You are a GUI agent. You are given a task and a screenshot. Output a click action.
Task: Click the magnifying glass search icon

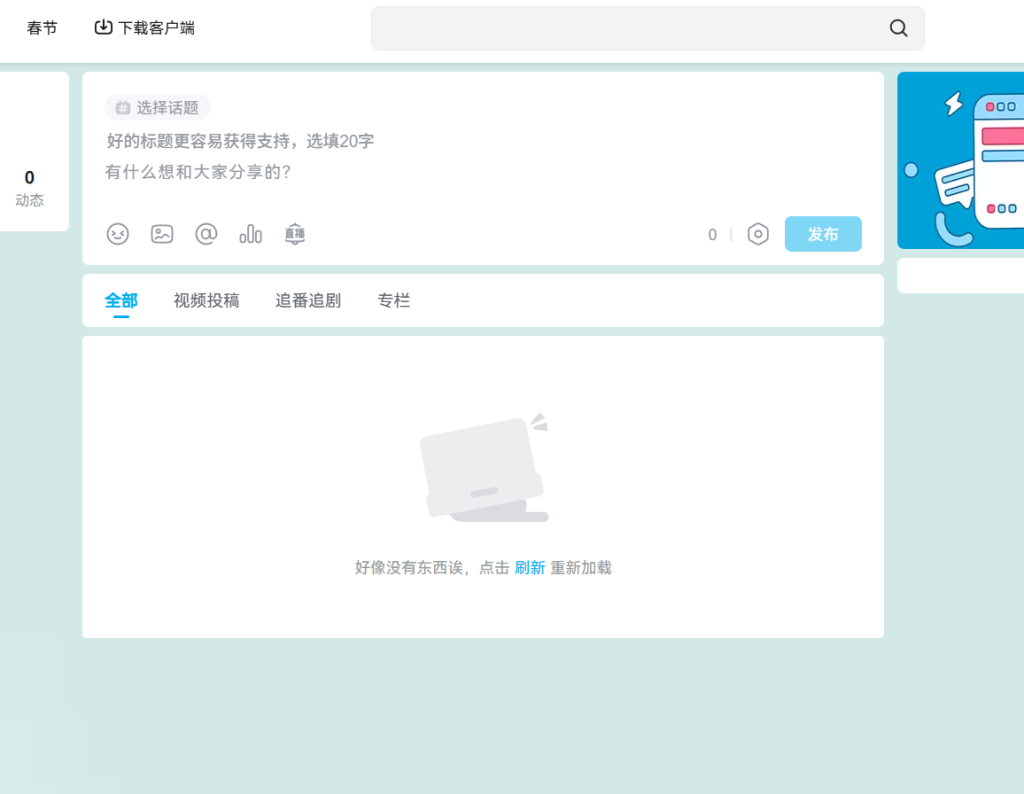point(898,28)
